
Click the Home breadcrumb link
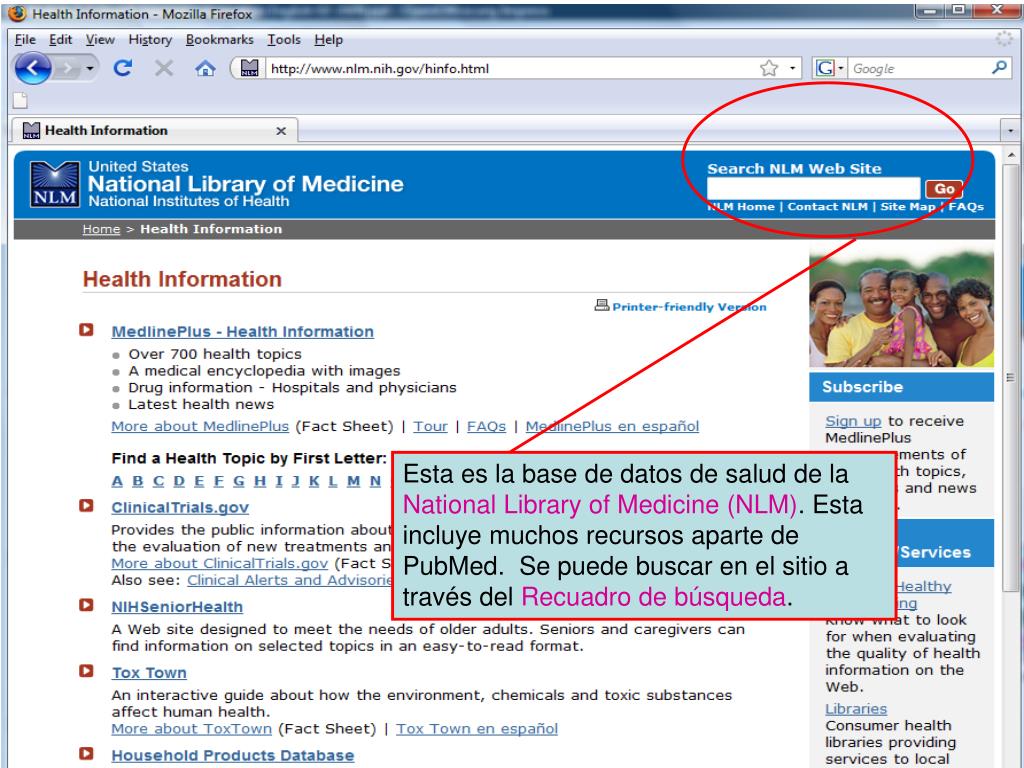pyautogui.click(x=101, y=229)
